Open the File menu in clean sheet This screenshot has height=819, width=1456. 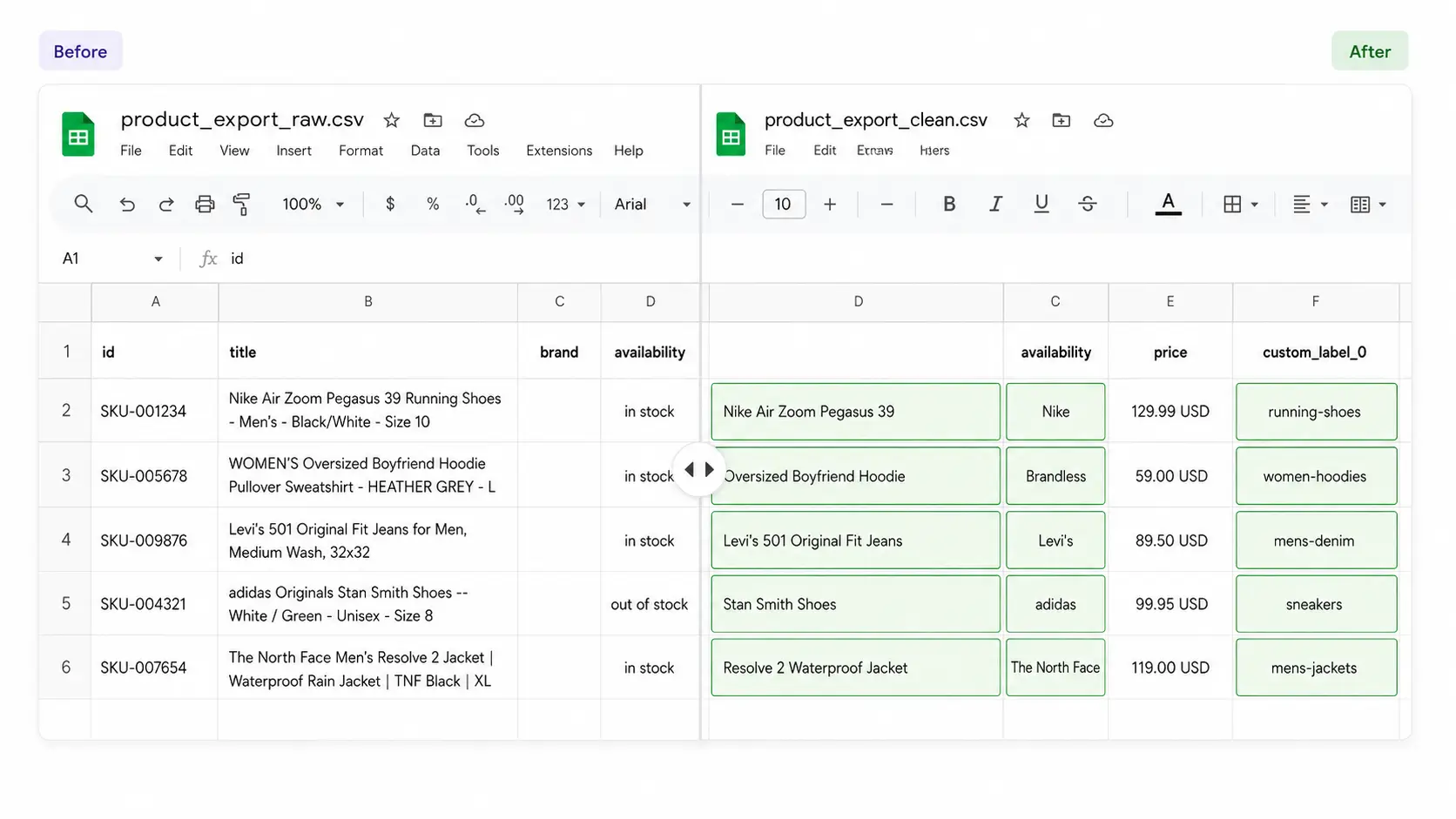tap(775, 151)
